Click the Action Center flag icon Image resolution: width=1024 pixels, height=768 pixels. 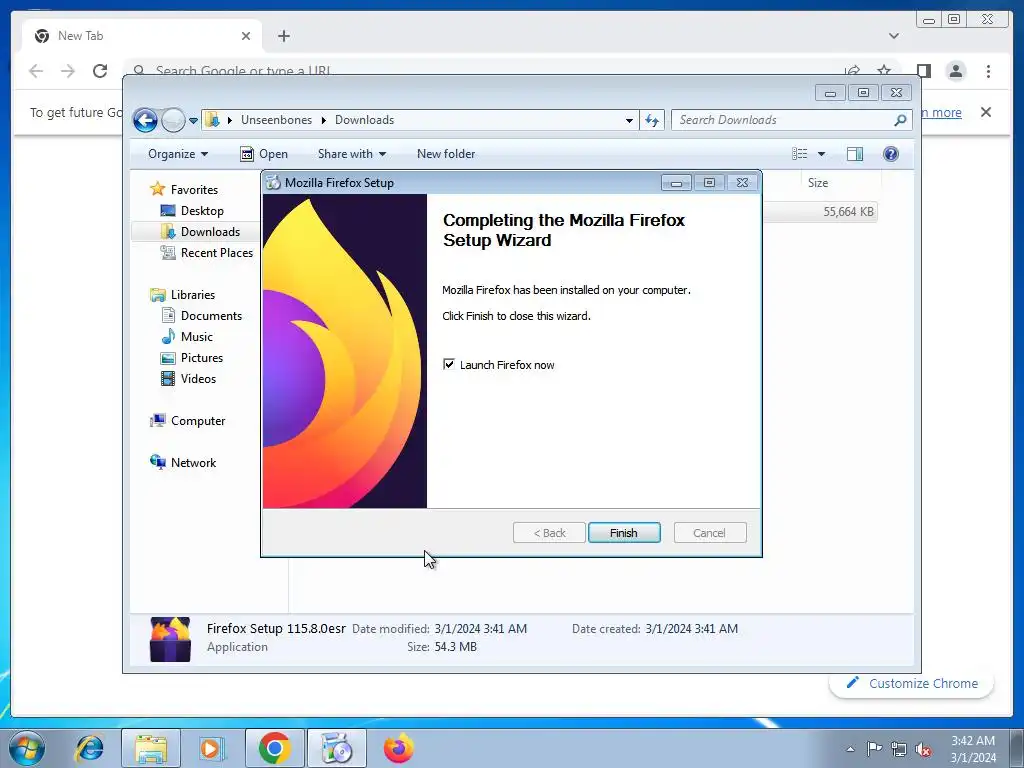pos(874,749)
